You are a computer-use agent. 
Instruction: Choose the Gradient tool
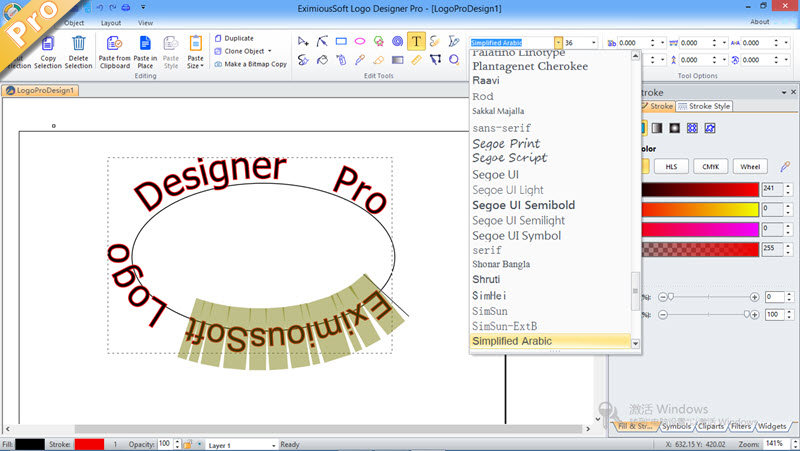tap(397, 60)
